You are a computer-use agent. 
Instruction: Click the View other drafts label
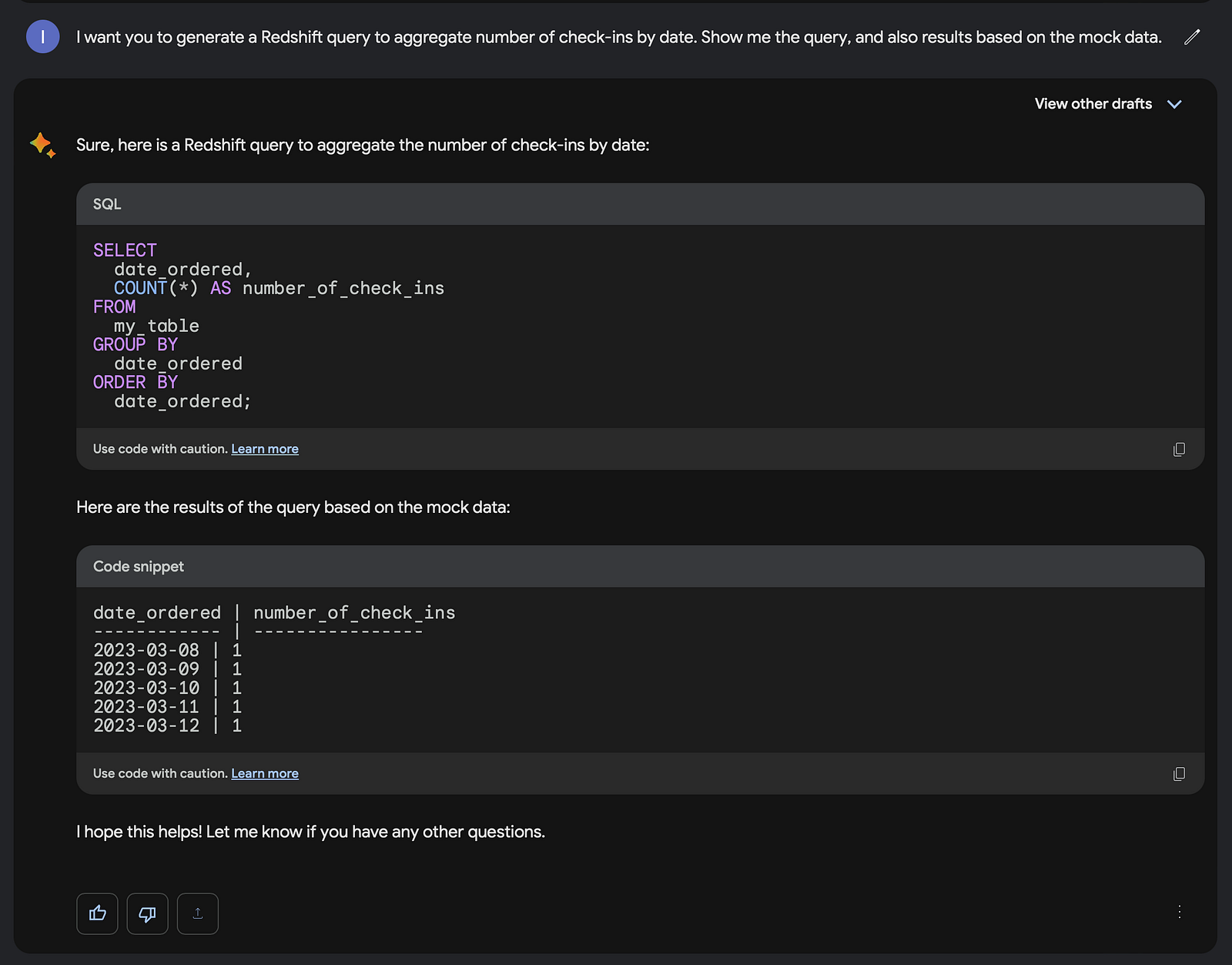tap(1093, 104)
